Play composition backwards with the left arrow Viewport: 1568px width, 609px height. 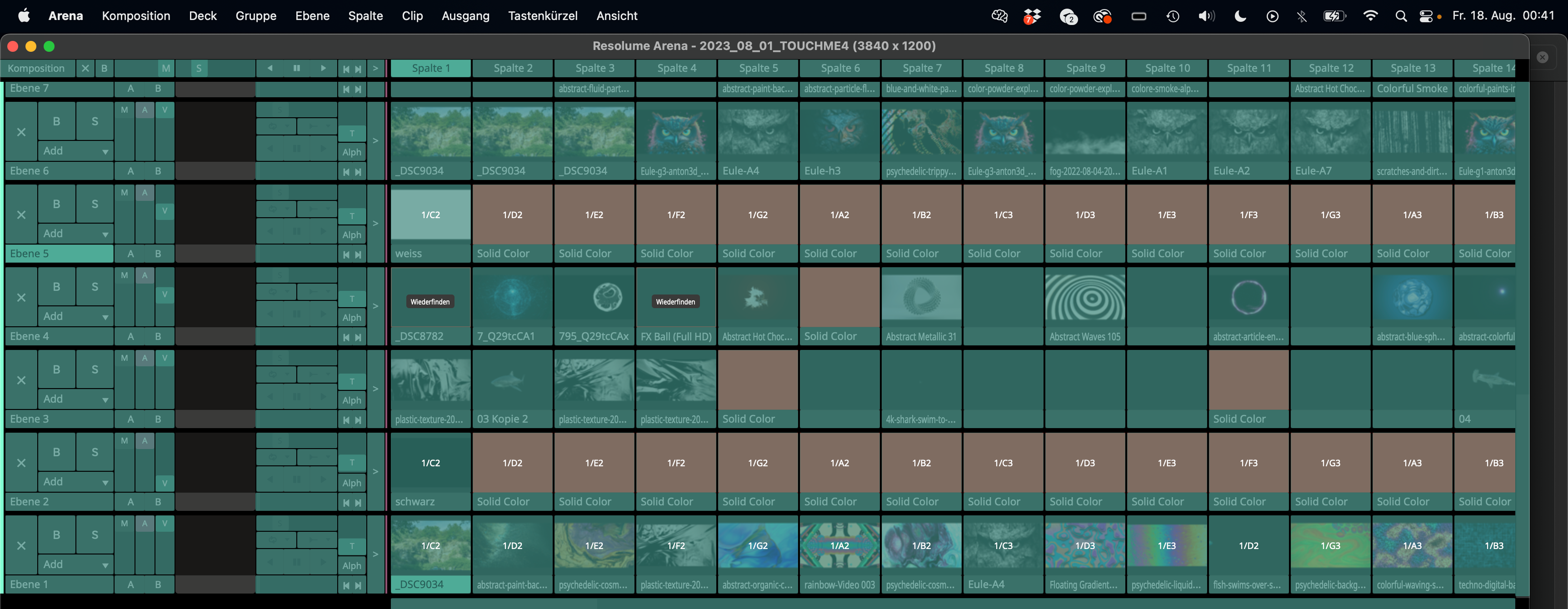pos(270,68)
